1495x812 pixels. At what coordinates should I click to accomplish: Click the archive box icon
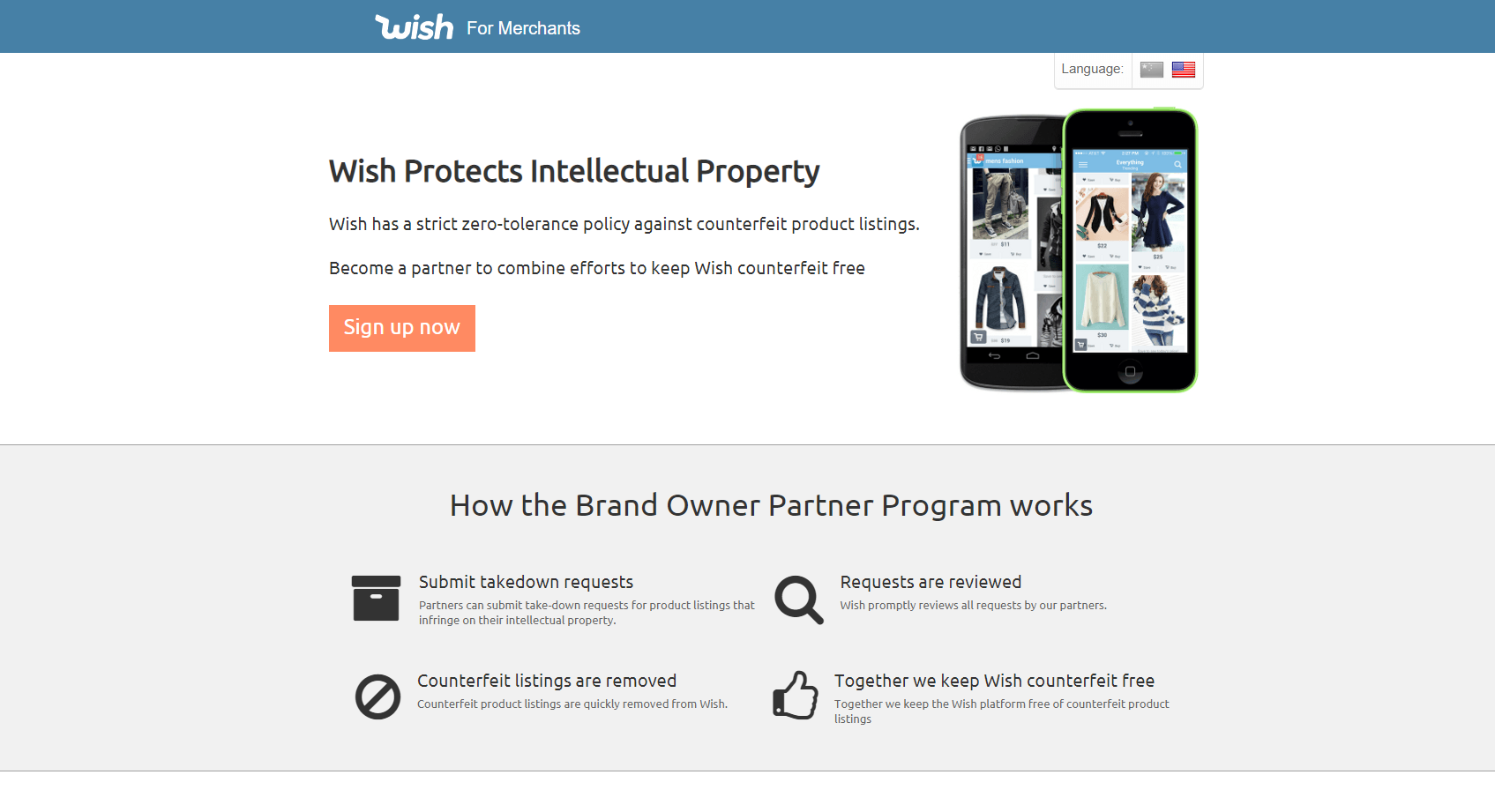coord(376,598)
